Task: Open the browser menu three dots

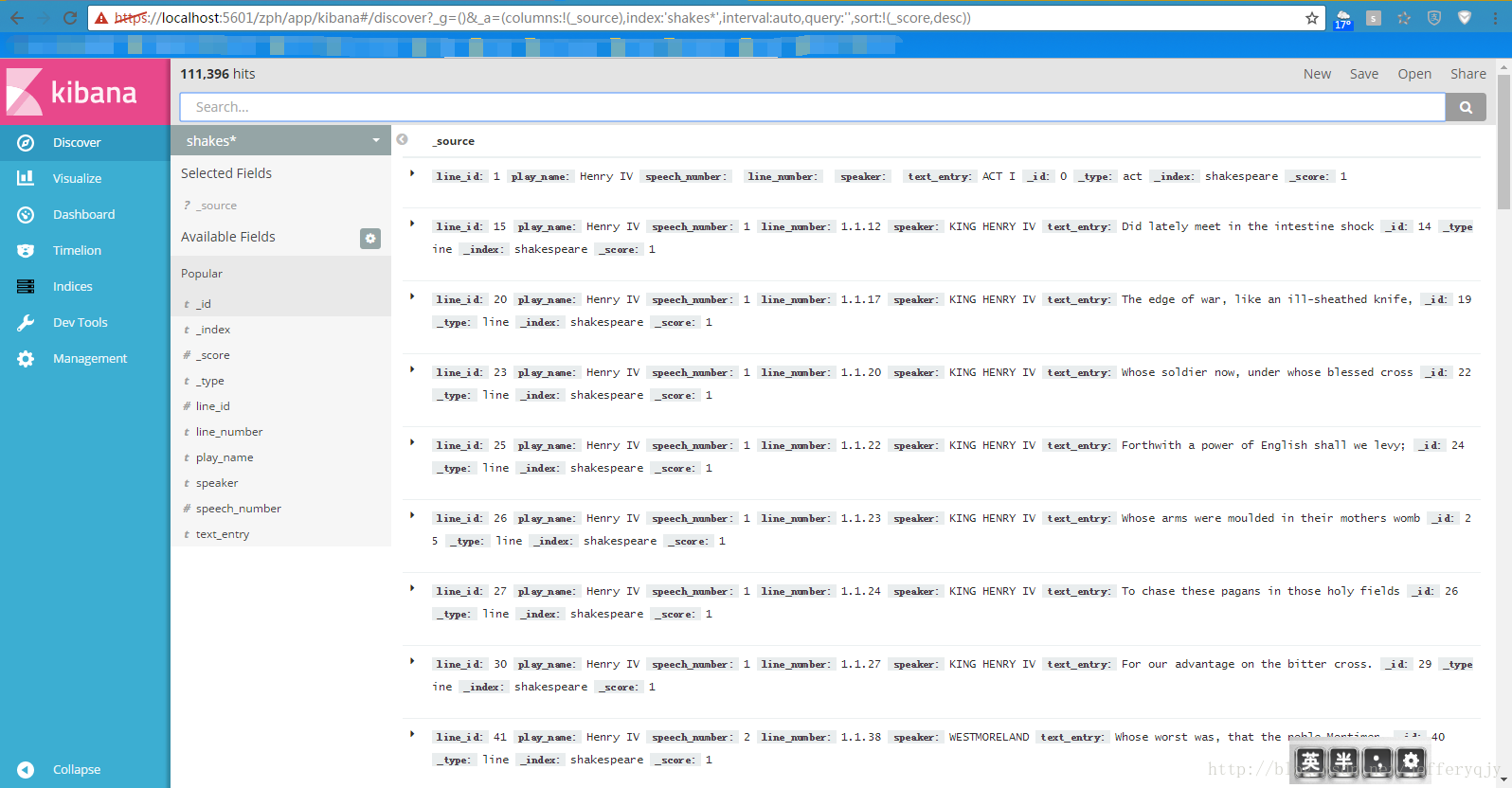Action: click(x=1495, y=18)
